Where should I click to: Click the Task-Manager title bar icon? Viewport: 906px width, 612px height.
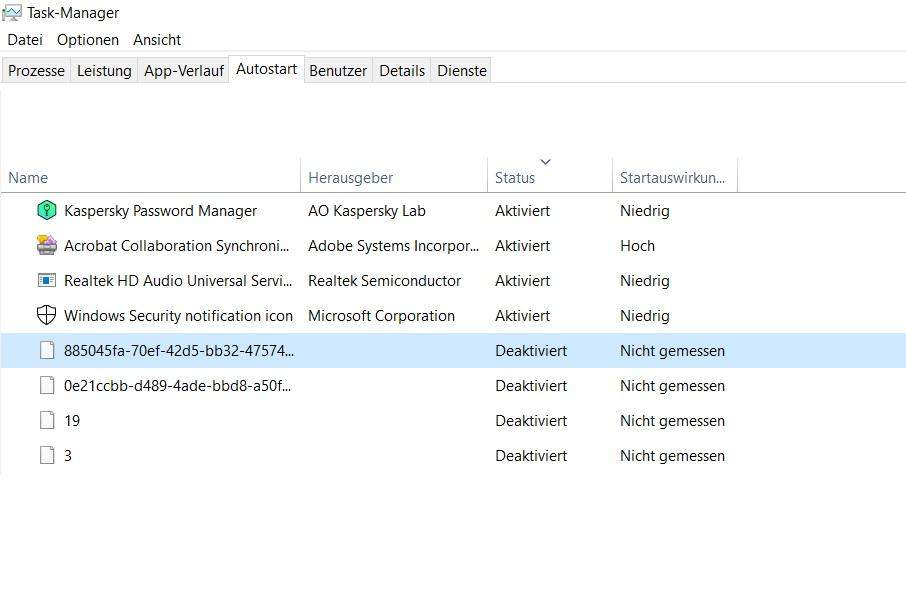coord(12,13)
